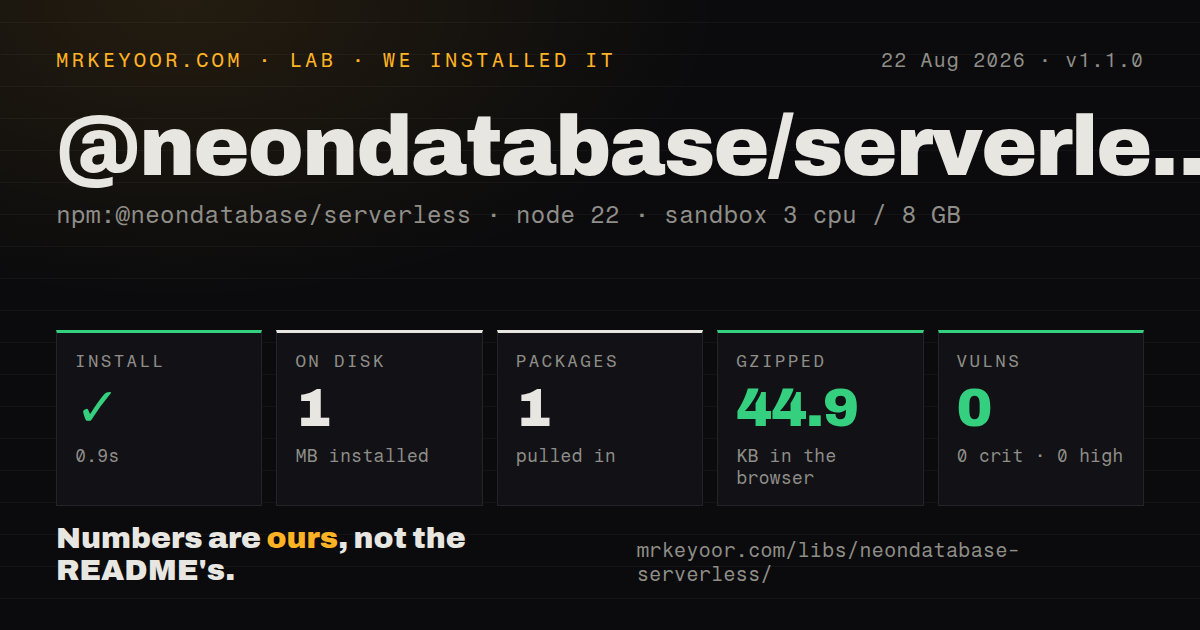Click the date and version text '22 Aug 2026 · v1.1.0'

pos(1011,60)
